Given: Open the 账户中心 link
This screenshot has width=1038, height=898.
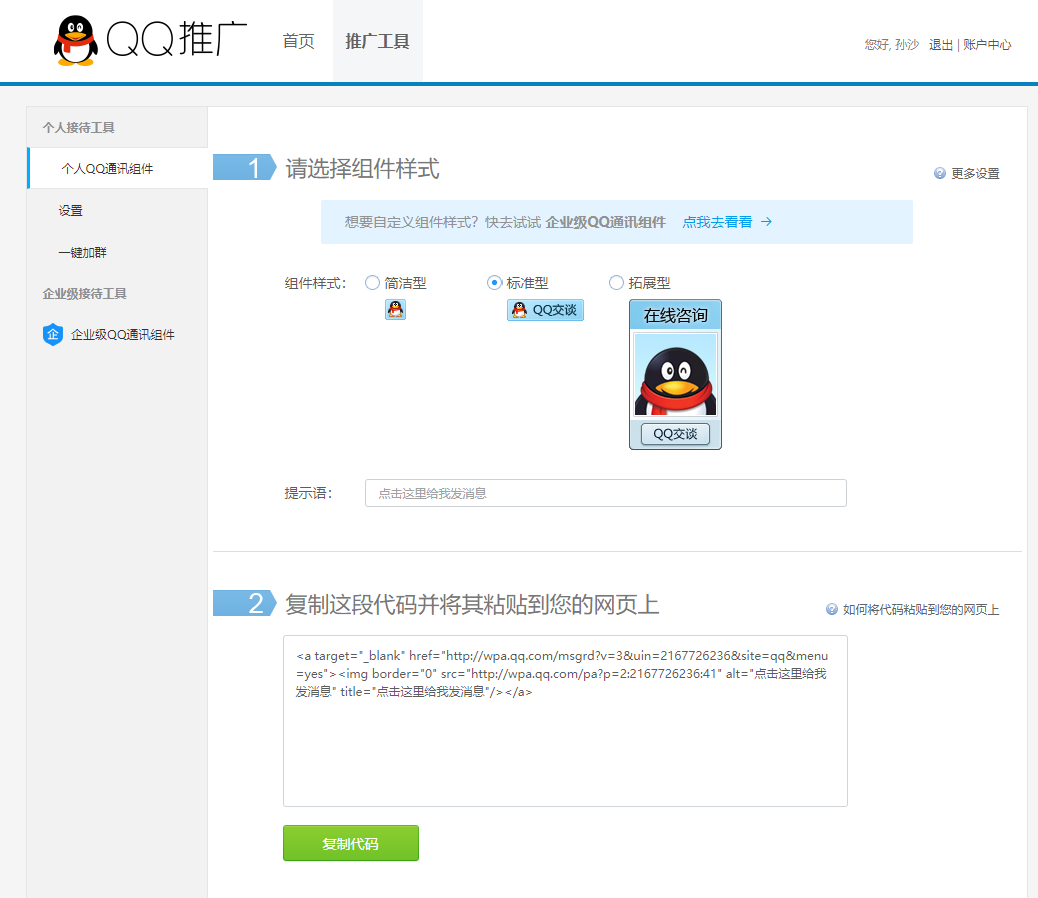Looking at the screenshot, I should pyautogui.click(x=987, y=44).
